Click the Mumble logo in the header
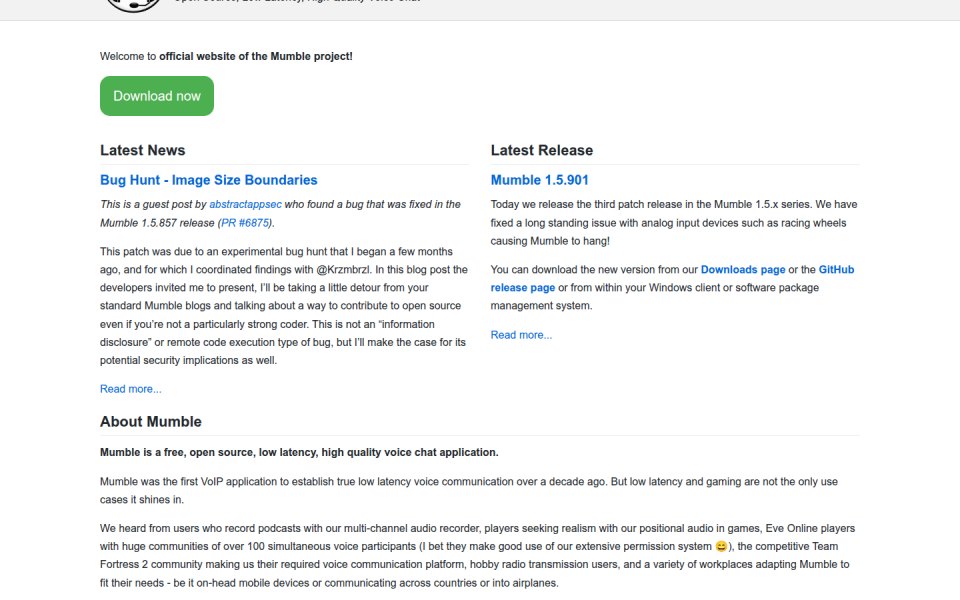This screenshot has height=600, width=960. point(133,5)
